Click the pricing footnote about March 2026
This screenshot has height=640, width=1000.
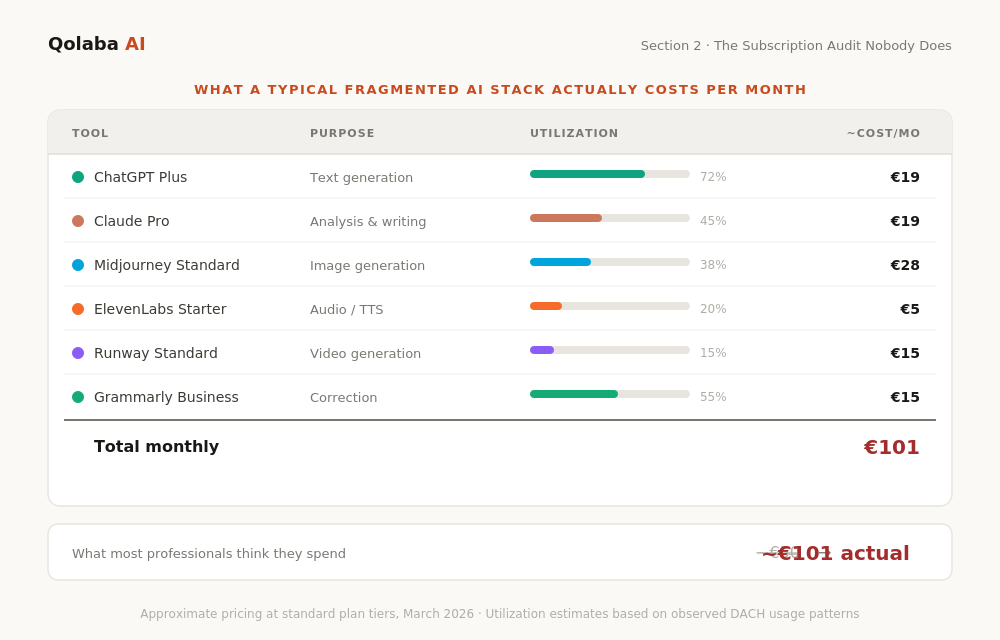(499, 614)
